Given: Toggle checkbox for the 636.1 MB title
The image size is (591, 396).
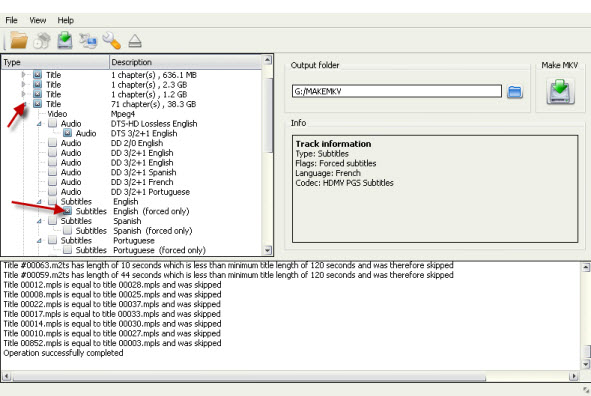Looking at the screenshot, I should tap(37, 75).
